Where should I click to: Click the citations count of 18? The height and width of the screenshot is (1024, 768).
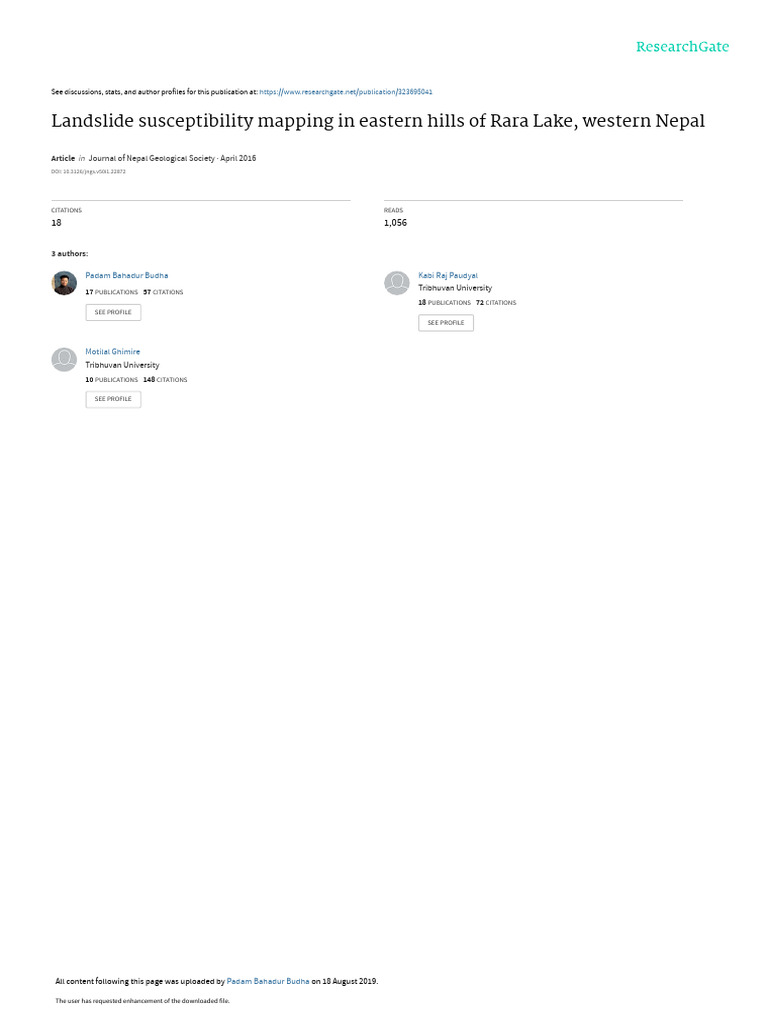pos(56,223)
